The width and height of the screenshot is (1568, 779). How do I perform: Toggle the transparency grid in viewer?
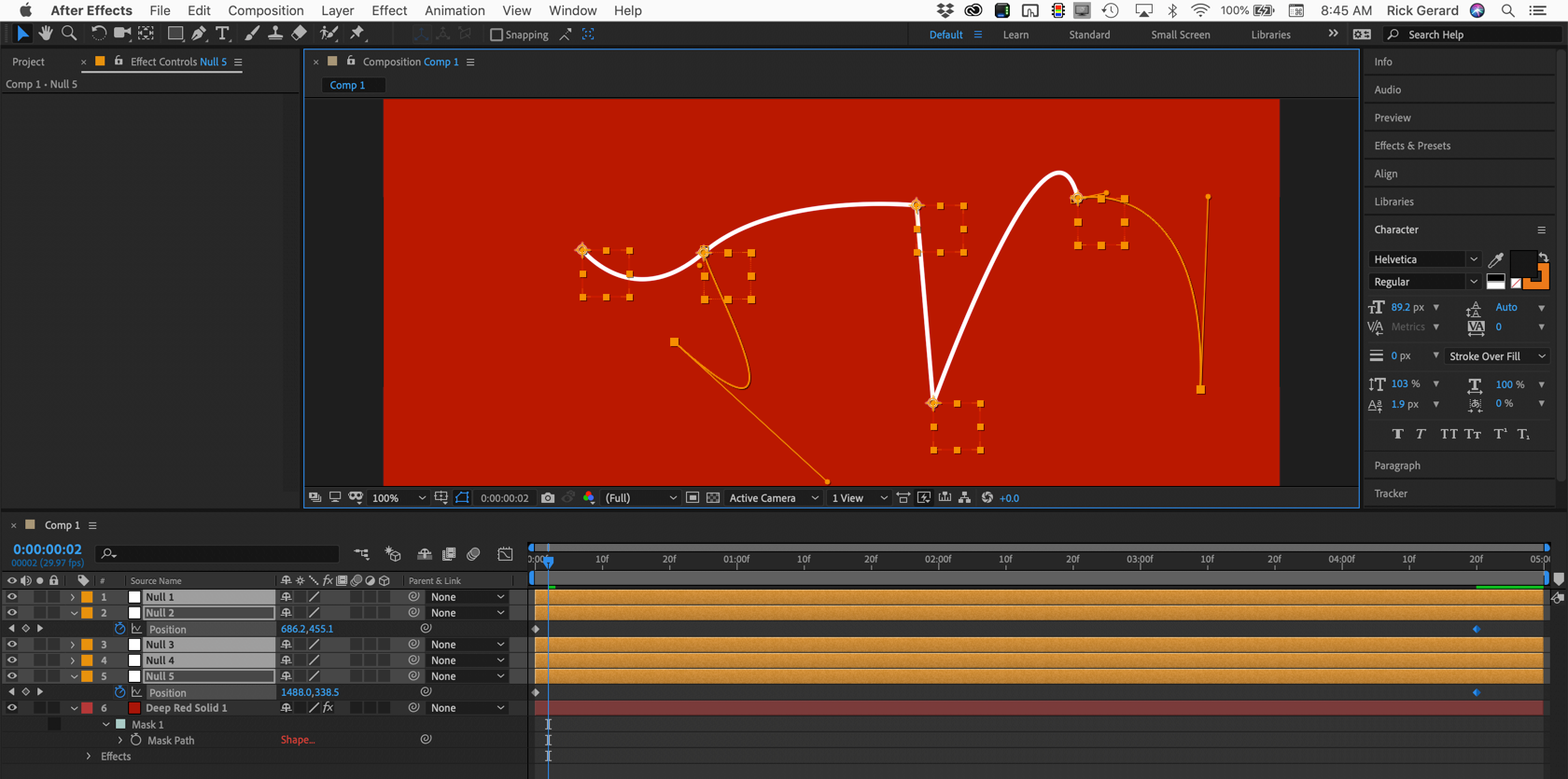pyautogui.click(x=713, y=498)
